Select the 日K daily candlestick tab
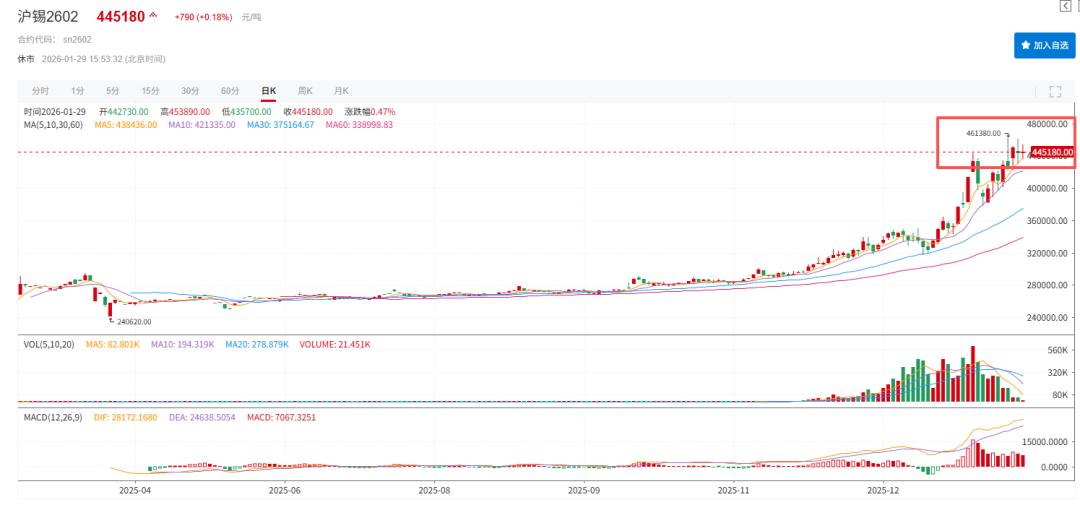Screen dimensions: 1080x505 coord(268,91)
